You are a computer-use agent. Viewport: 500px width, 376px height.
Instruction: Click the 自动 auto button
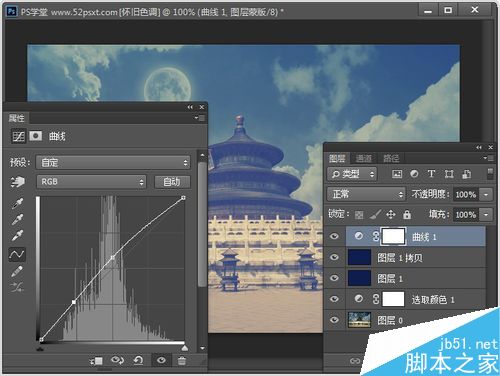172,182
